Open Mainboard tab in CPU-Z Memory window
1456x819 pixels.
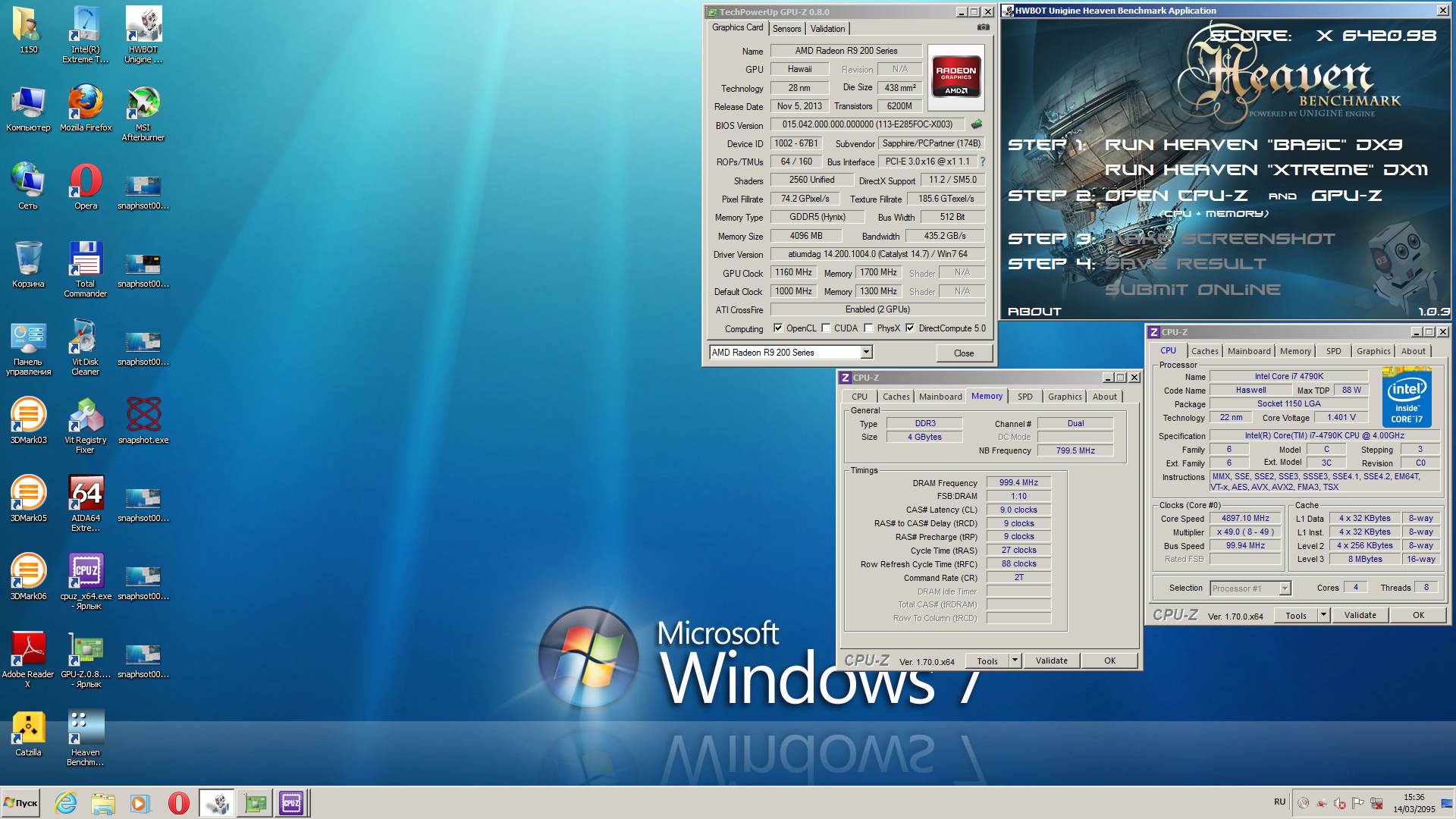tap(940, 397)
